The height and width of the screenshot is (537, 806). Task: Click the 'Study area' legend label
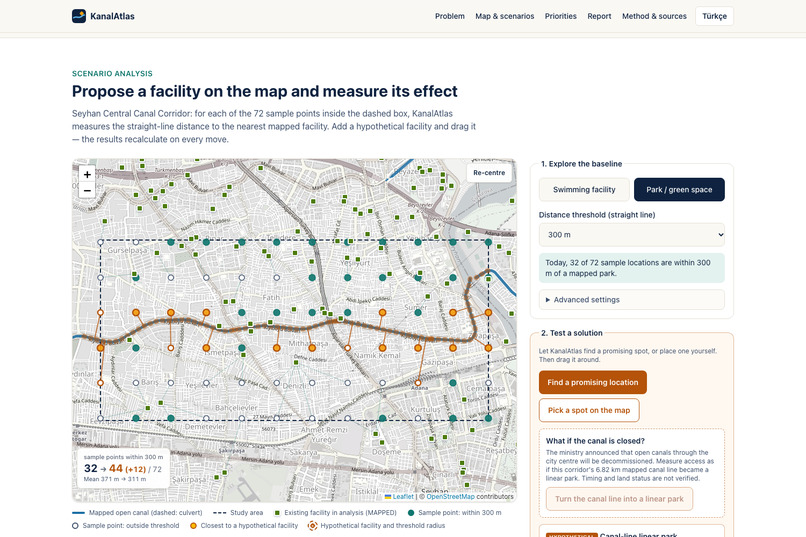click(x=246, y=512)
